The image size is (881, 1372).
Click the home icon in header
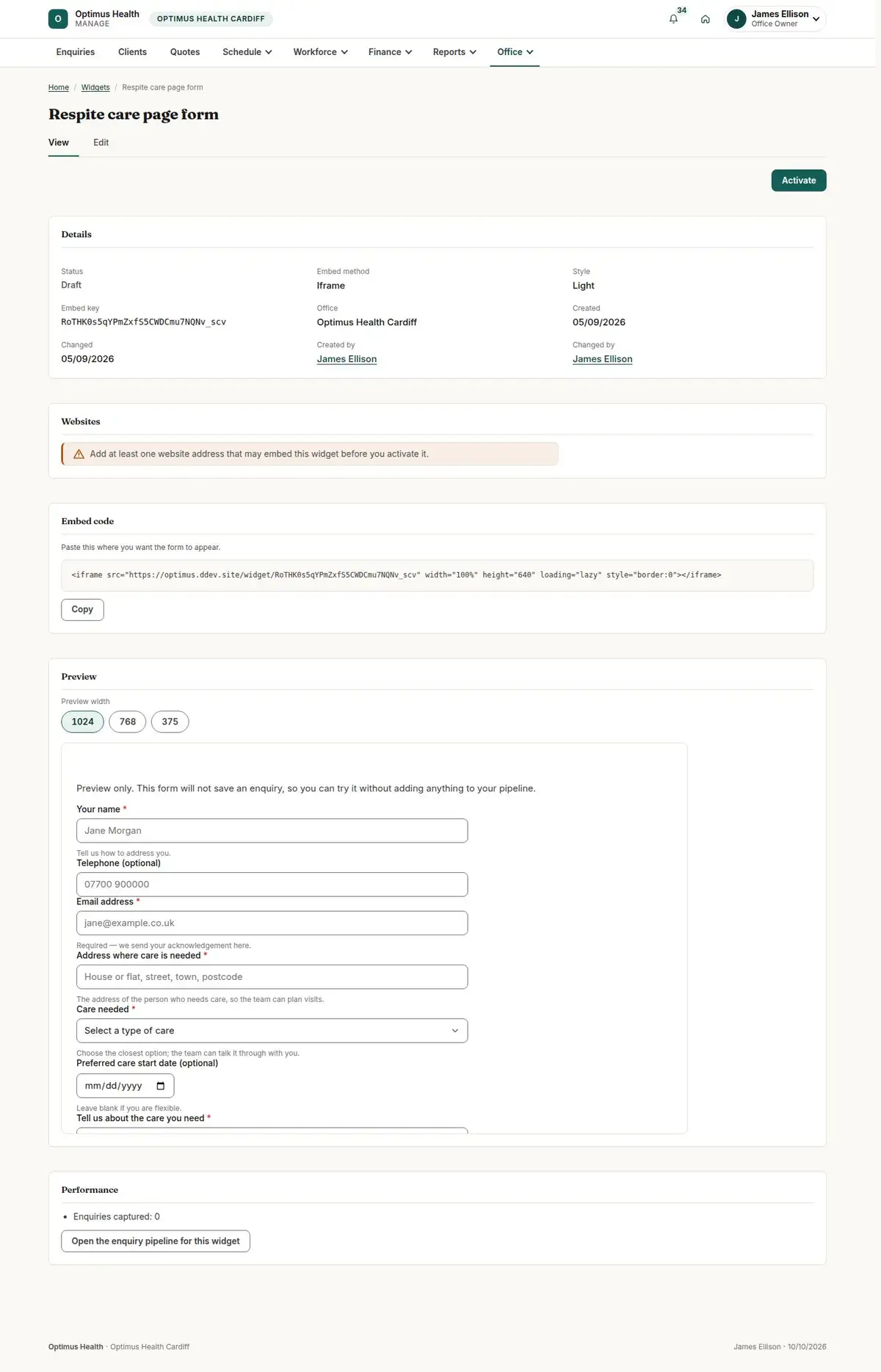click(x=705, y=19)
